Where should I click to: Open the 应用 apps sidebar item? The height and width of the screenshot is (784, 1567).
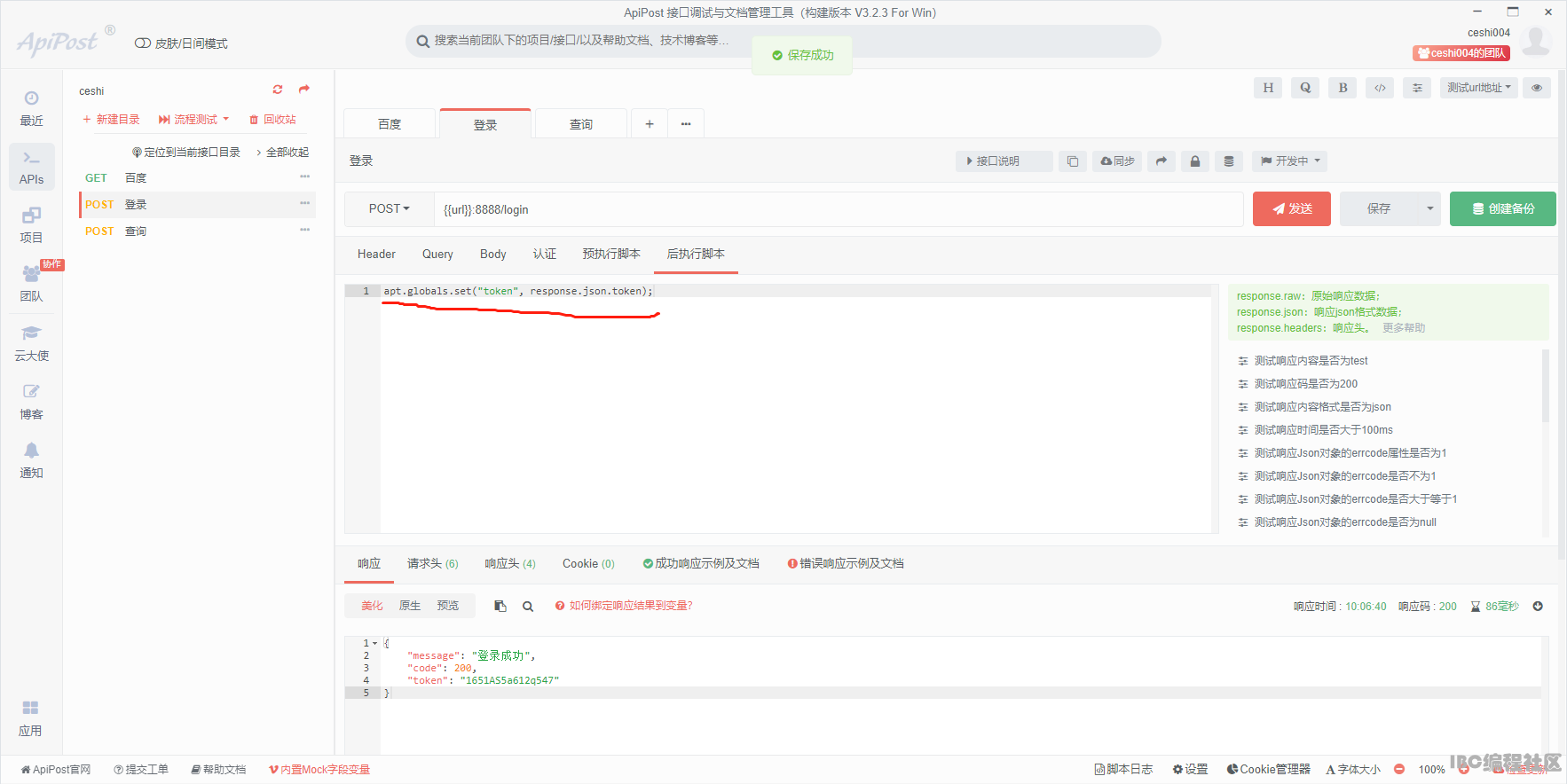(x=31, y=718)
